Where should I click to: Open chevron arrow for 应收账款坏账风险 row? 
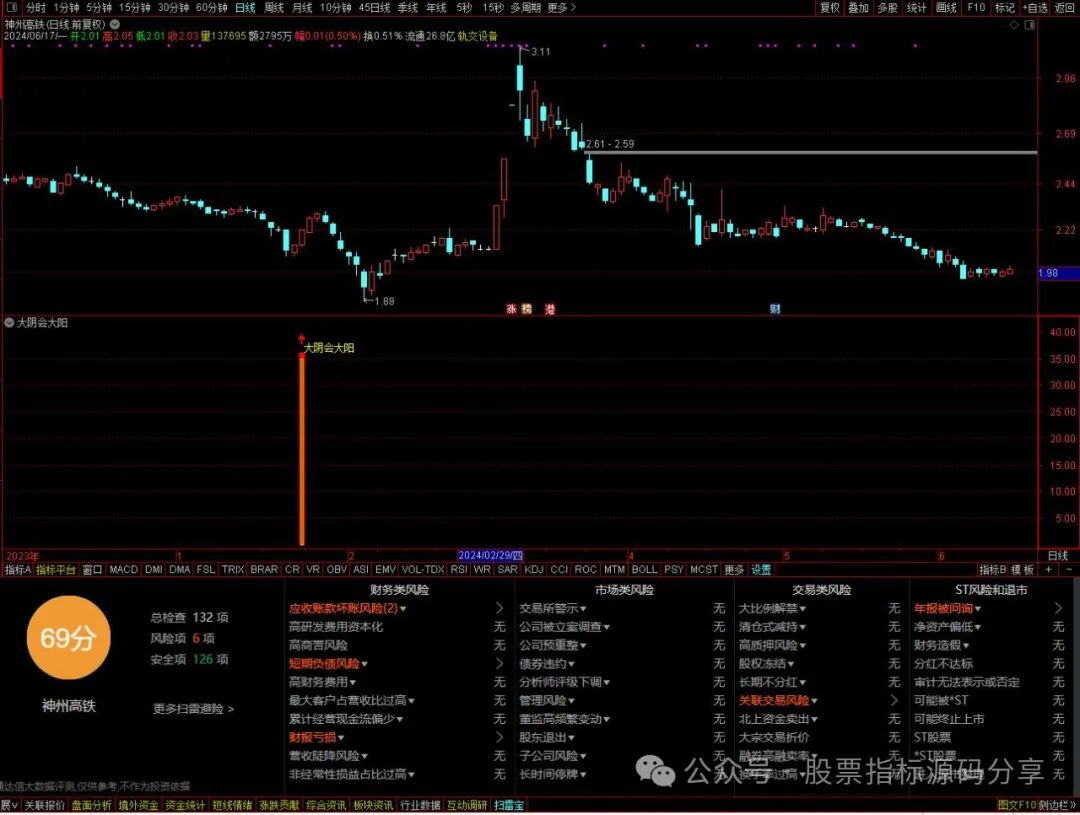coord(499,608)
